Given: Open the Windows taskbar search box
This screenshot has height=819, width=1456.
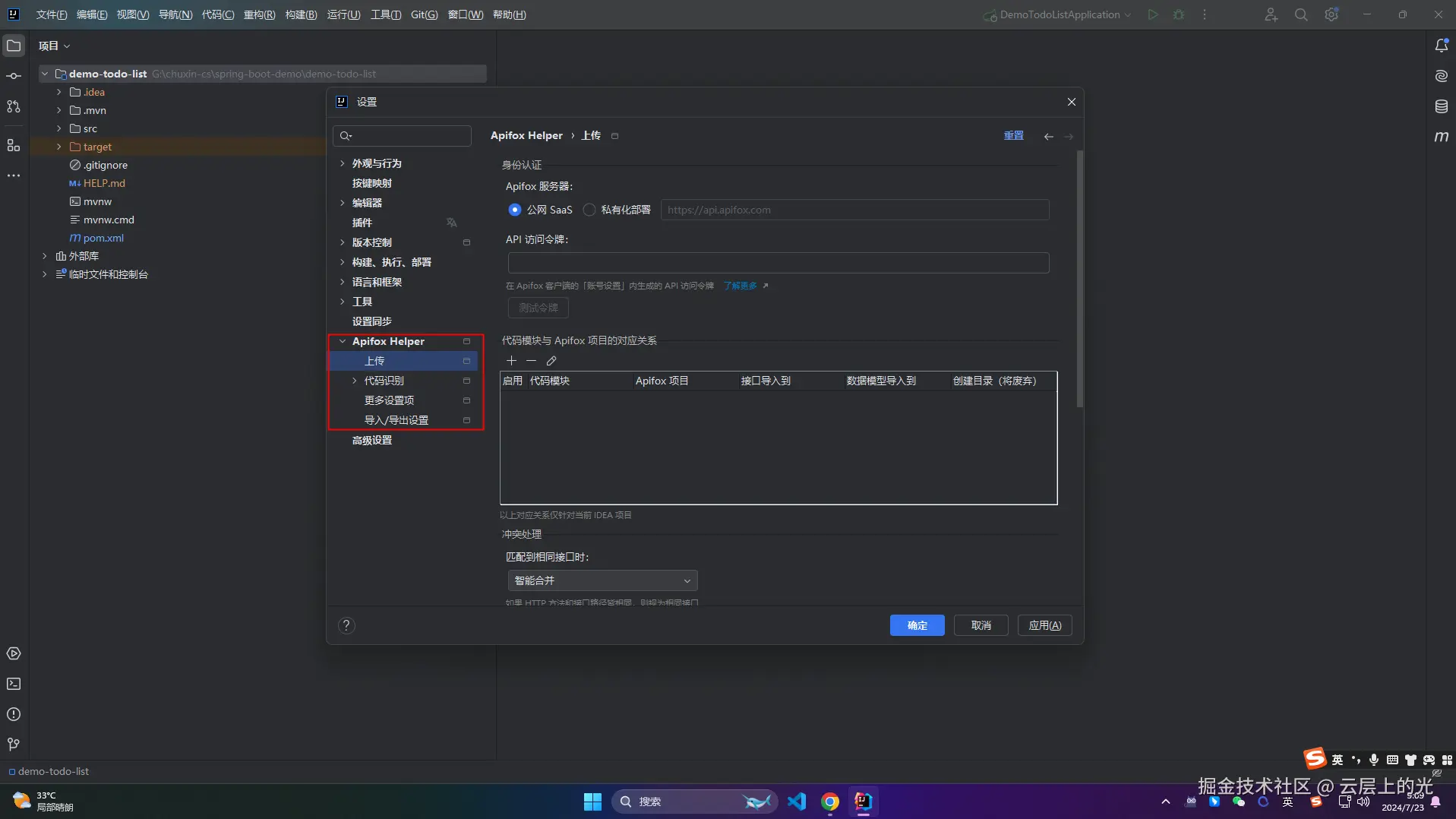Looking at the screenshot, I should pyautogui.click(x=693, y=802).
